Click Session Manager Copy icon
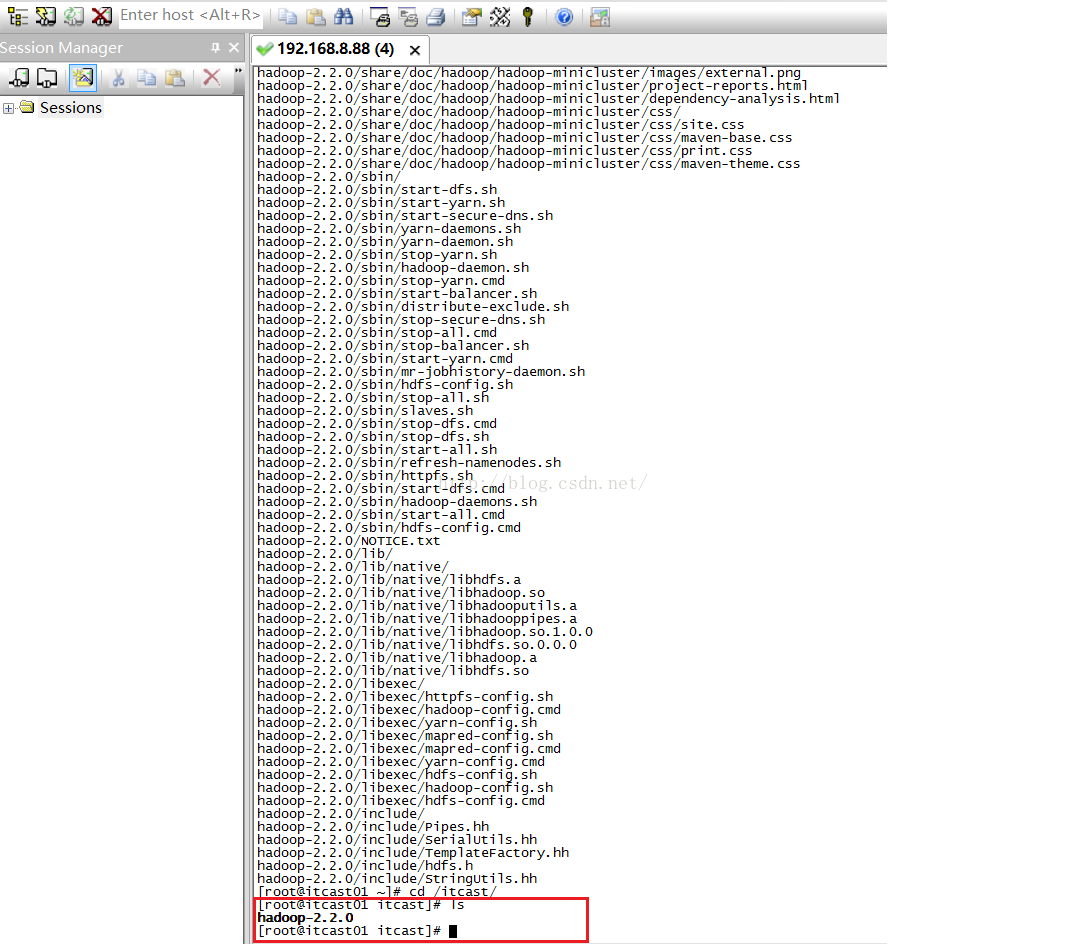This screenshot has width=1067, height=944. point(146,78)
